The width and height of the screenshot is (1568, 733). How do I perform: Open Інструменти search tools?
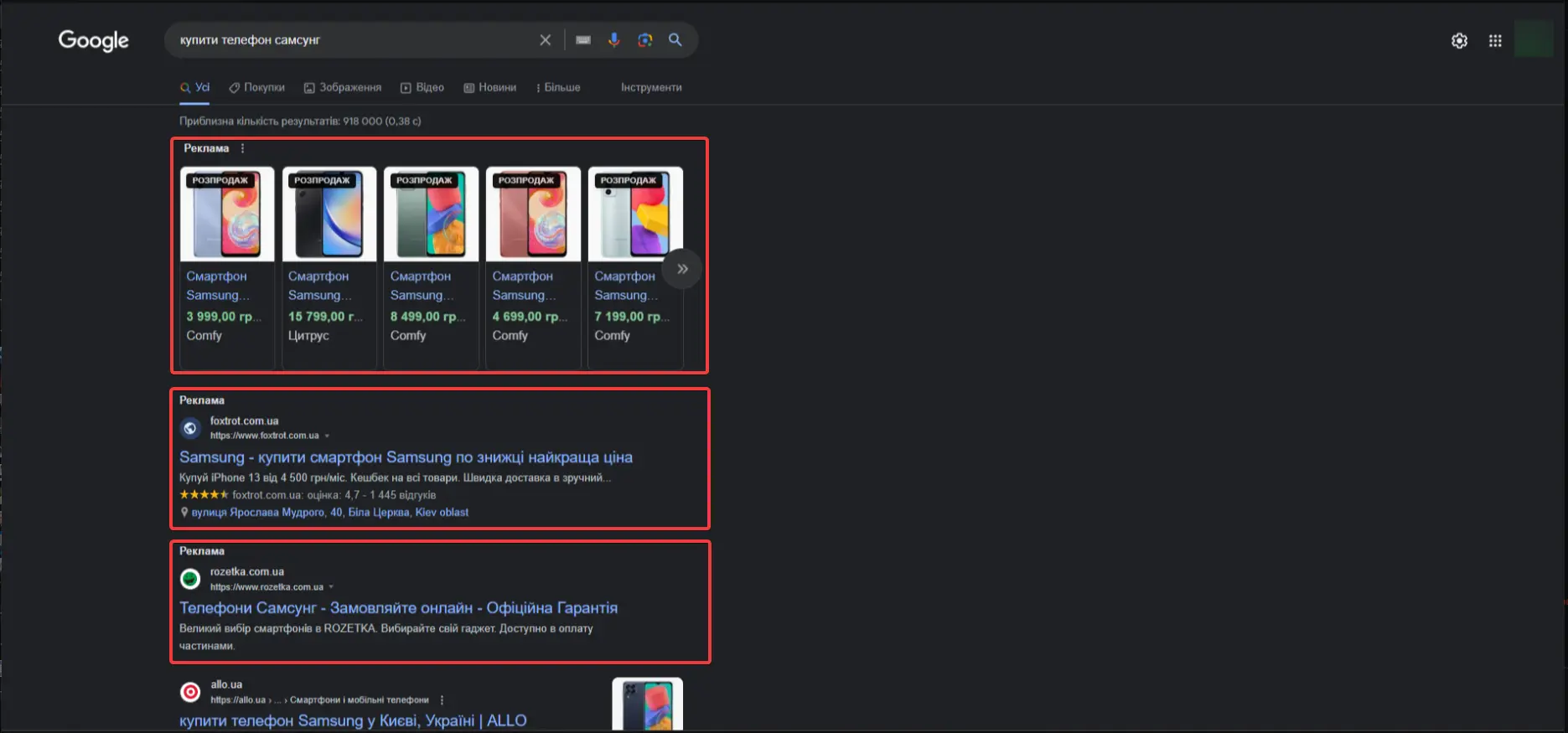click(651, 87)
